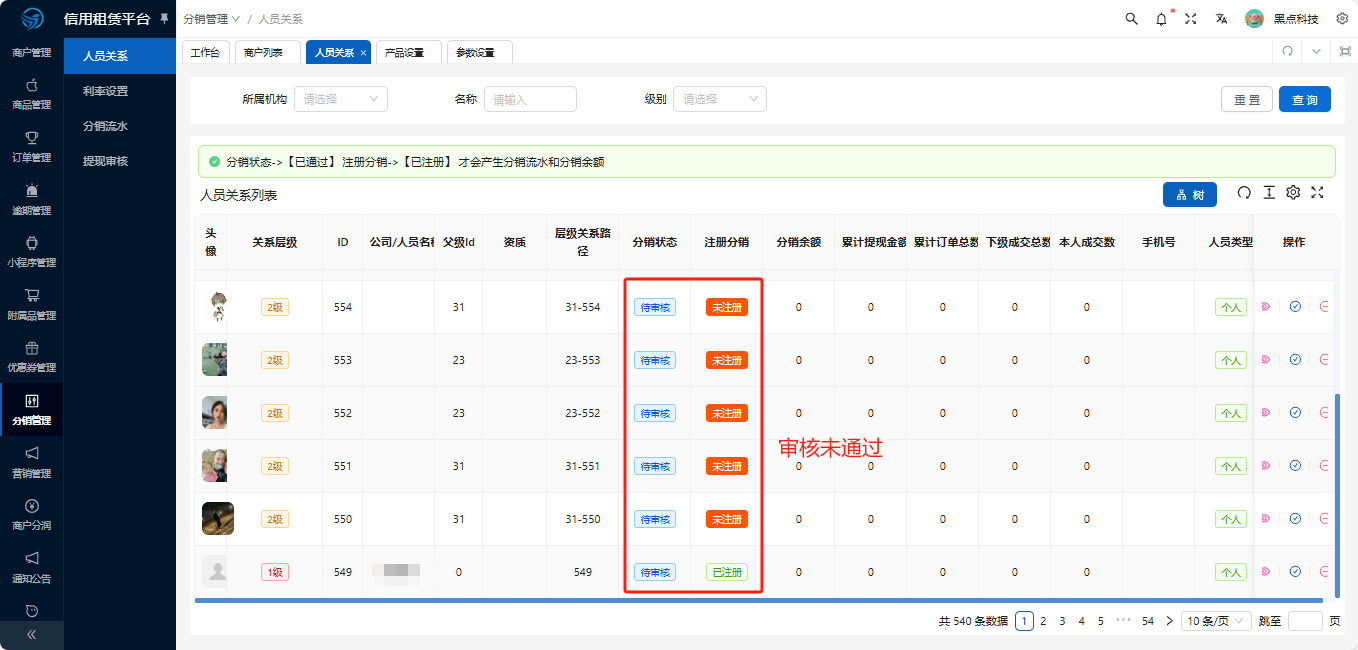Select 人员关系 submenu item
The width and height of the screenshot is (1358, 650).
pos(120,56)
